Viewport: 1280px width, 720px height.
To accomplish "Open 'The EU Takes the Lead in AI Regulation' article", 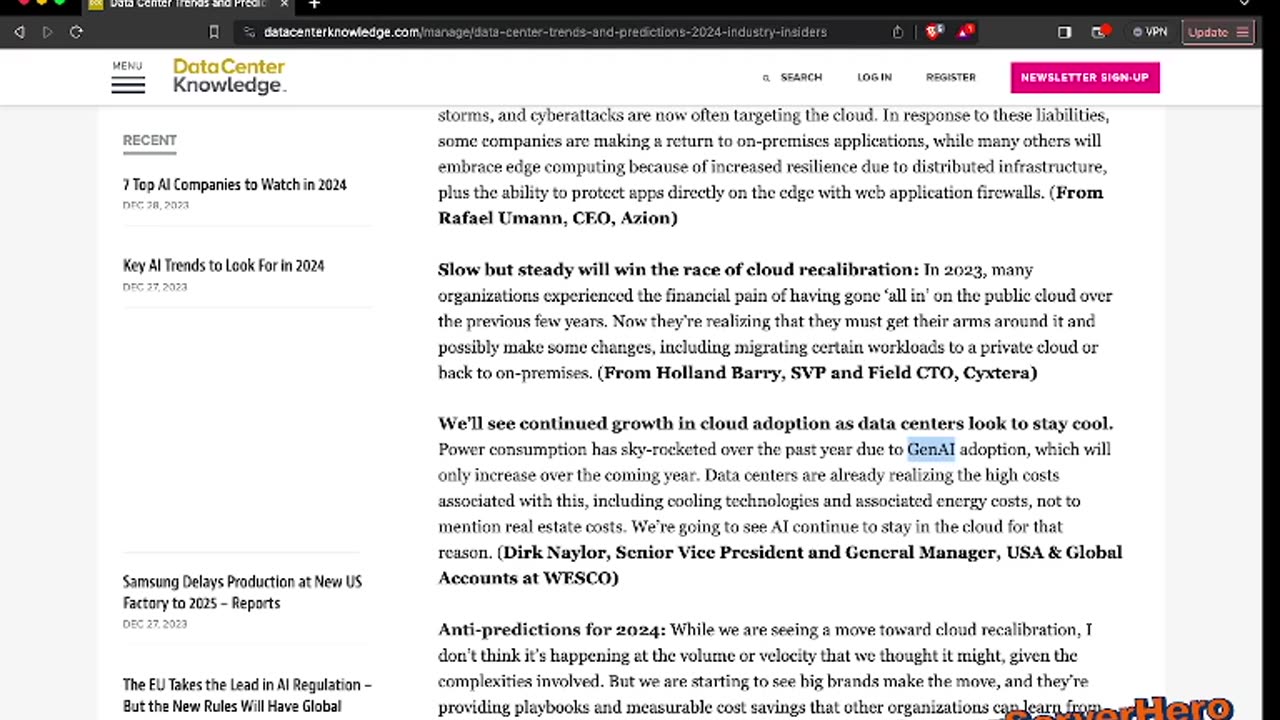I will coord(247,695).
